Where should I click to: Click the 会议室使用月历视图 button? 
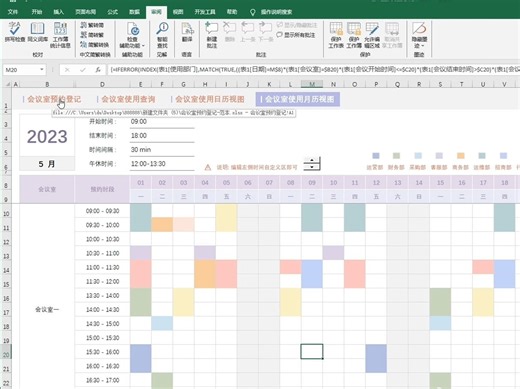(x=298, y=99)
